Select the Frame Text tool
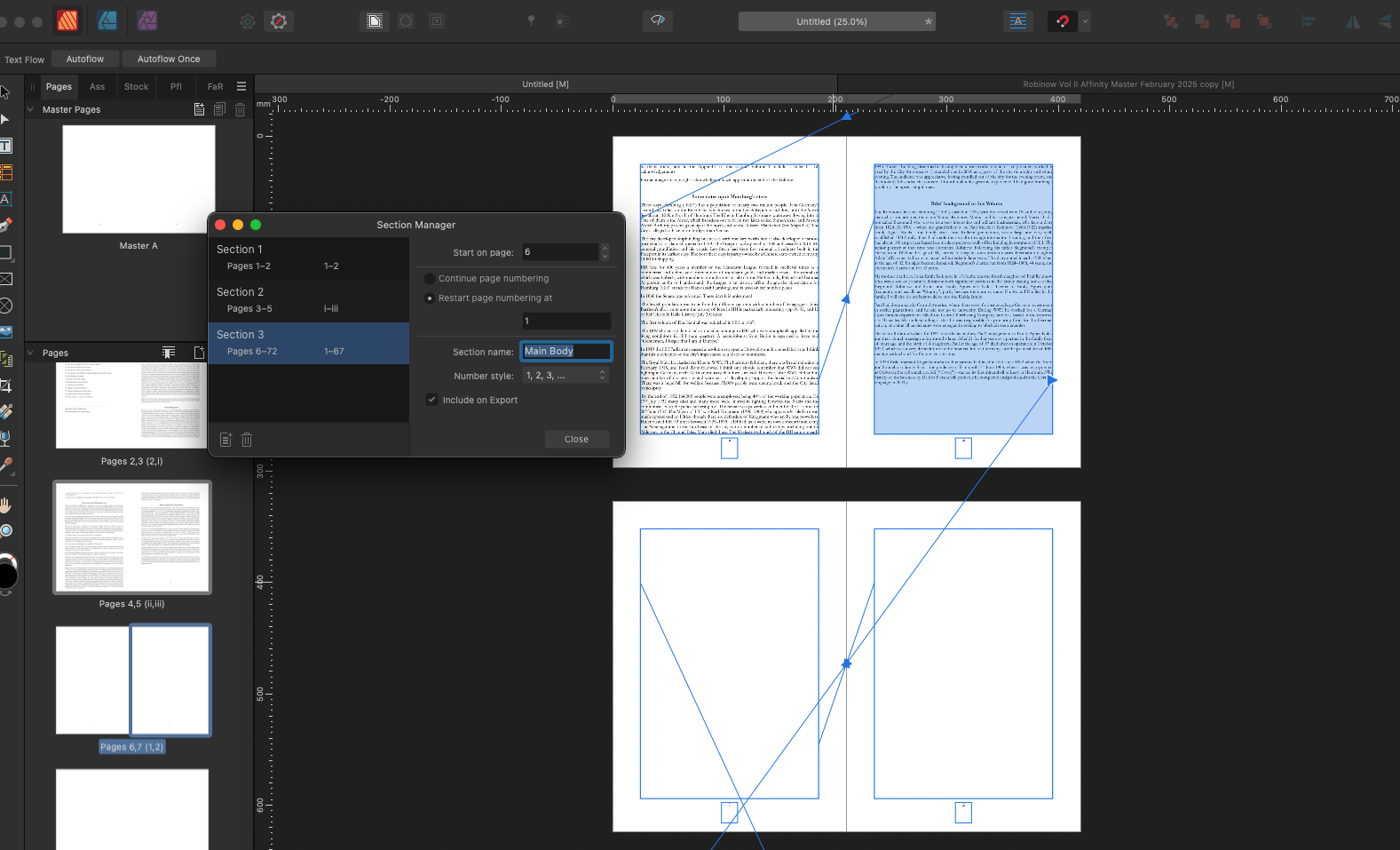1400x850 pixels. point(5,146)
